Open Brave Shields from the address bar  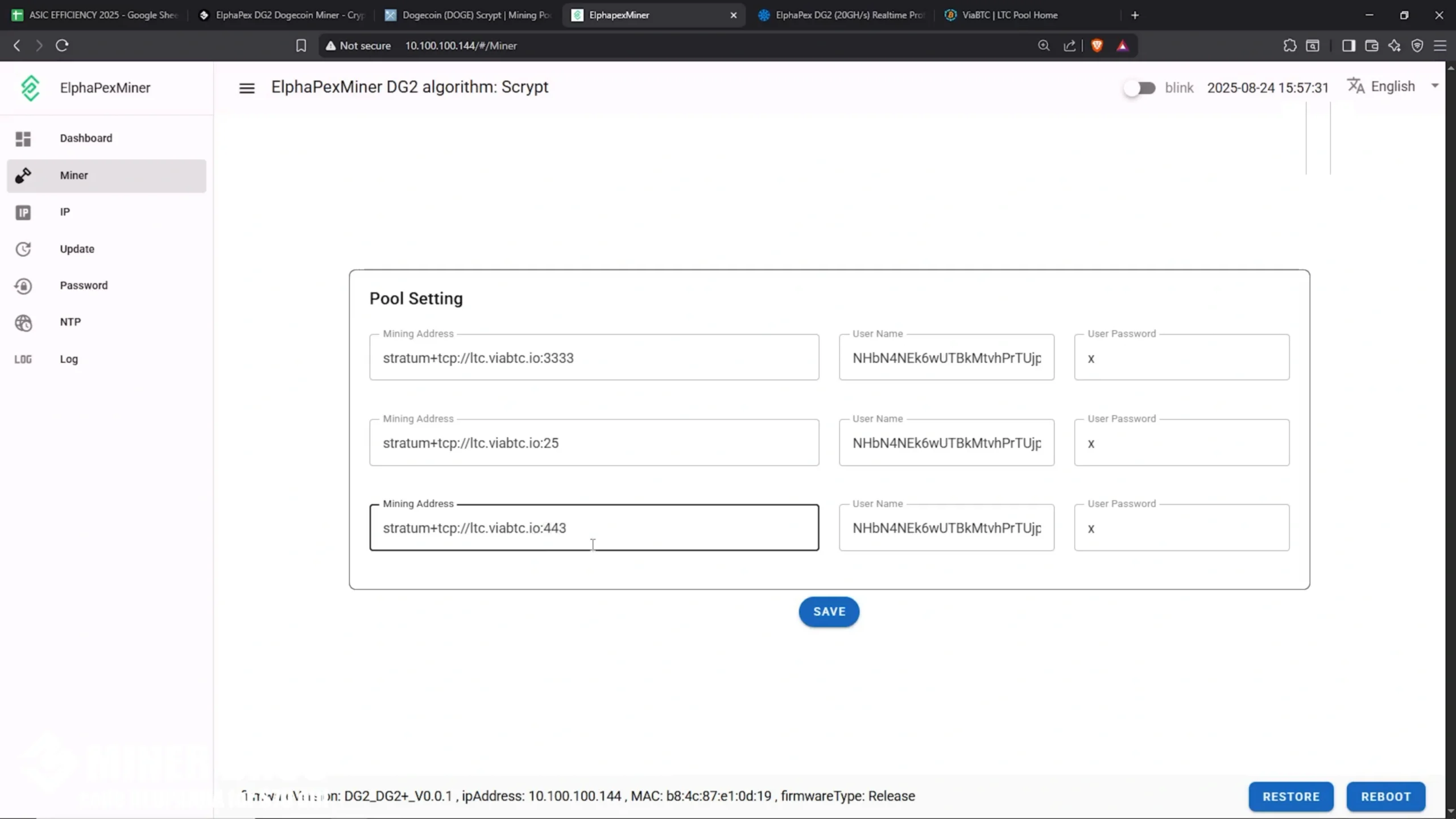point(1096,45)
